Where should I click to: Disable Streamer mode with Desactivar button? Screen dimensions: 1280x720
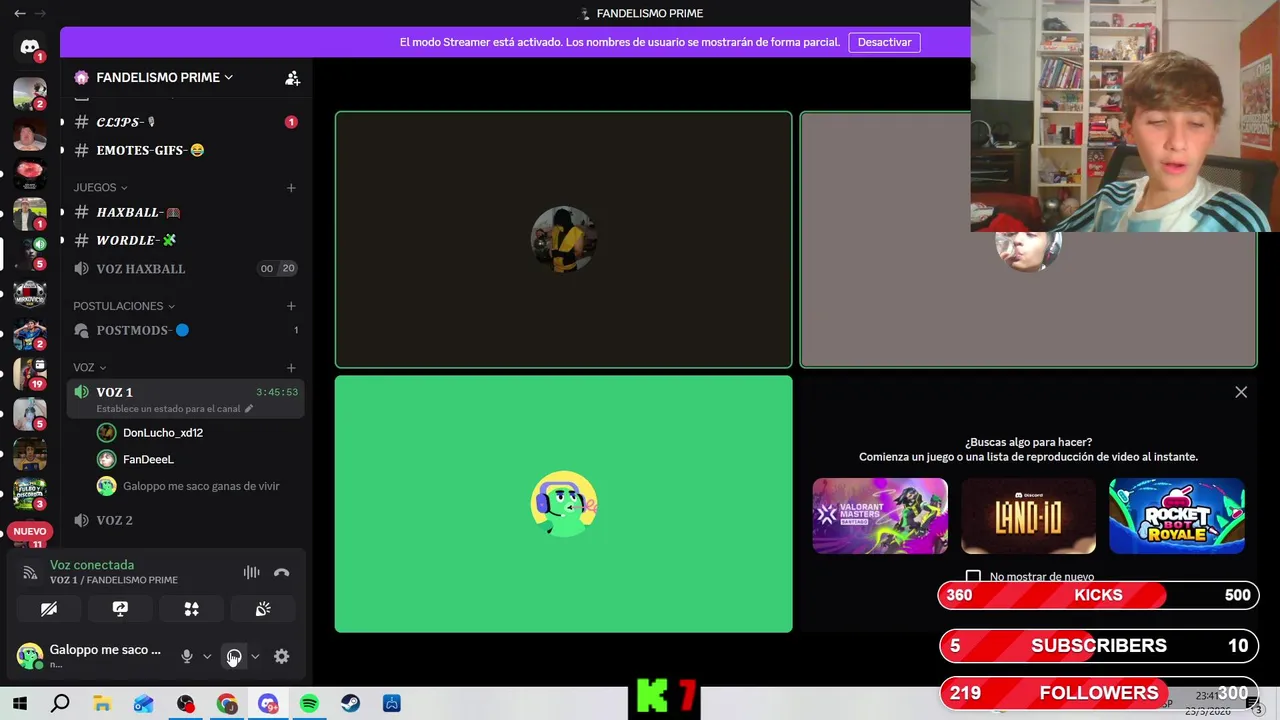(884, 42)
